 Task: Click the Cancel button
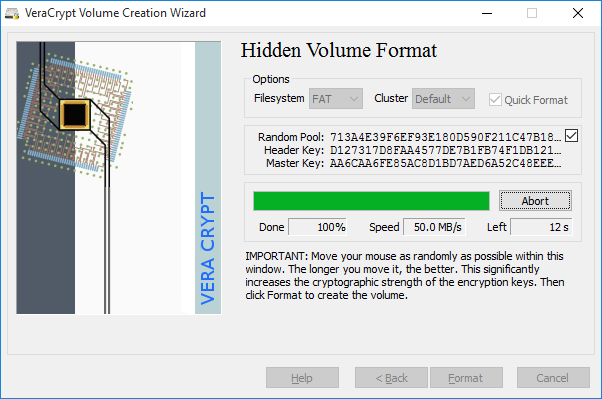553,378
